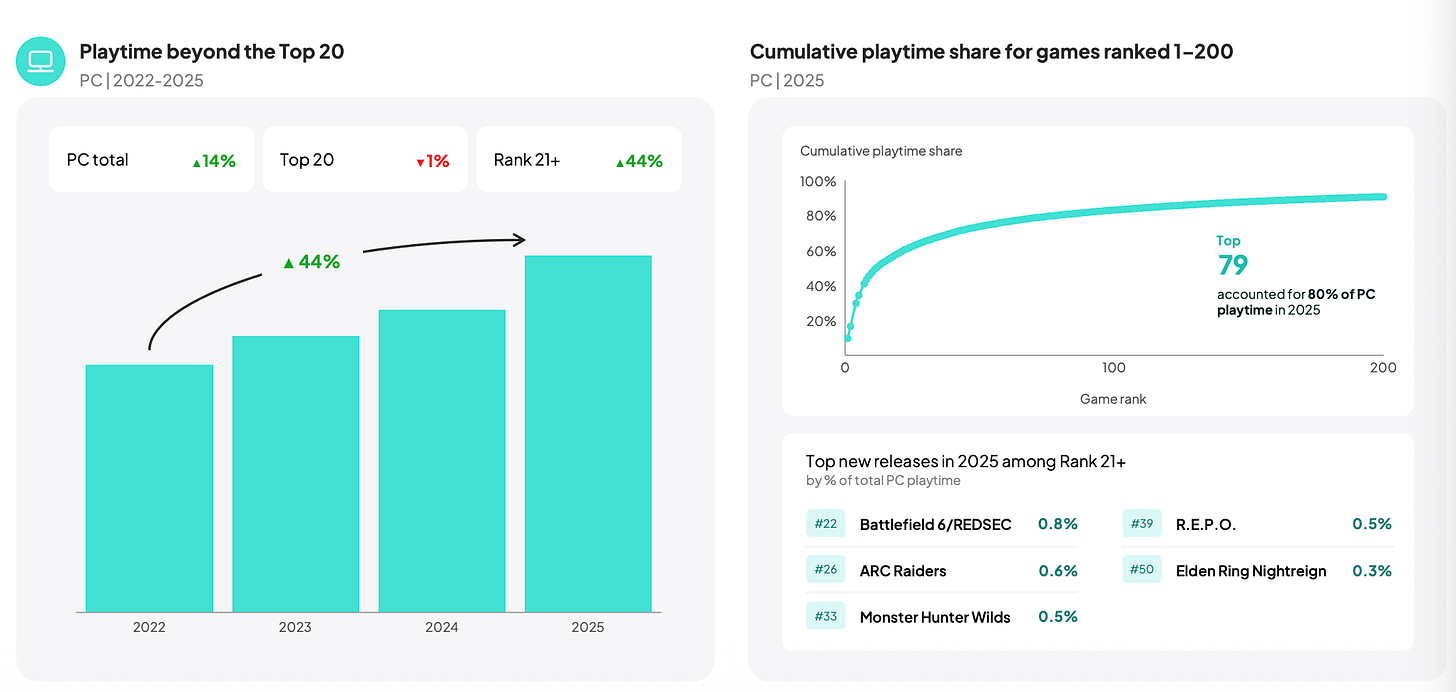Click the 2024 bar in the chart
Screen dimensions: 1456x692
(442, 461)
